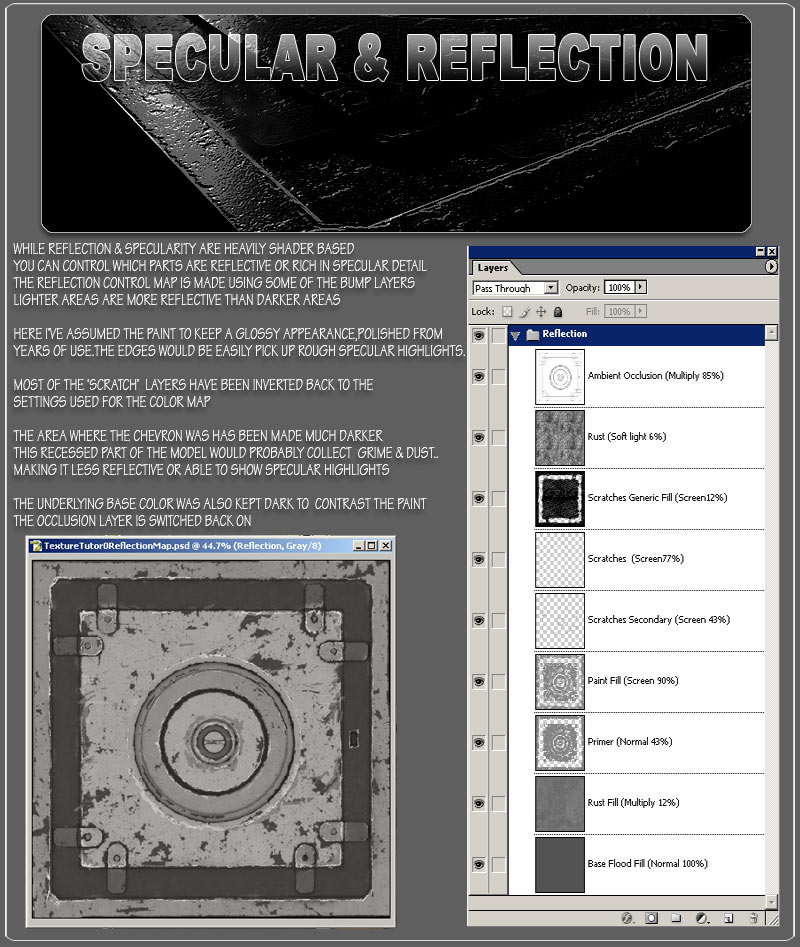800x947 pixels.
Task: Add a layer style with the fx icon
Action: [x=628, y=918]
